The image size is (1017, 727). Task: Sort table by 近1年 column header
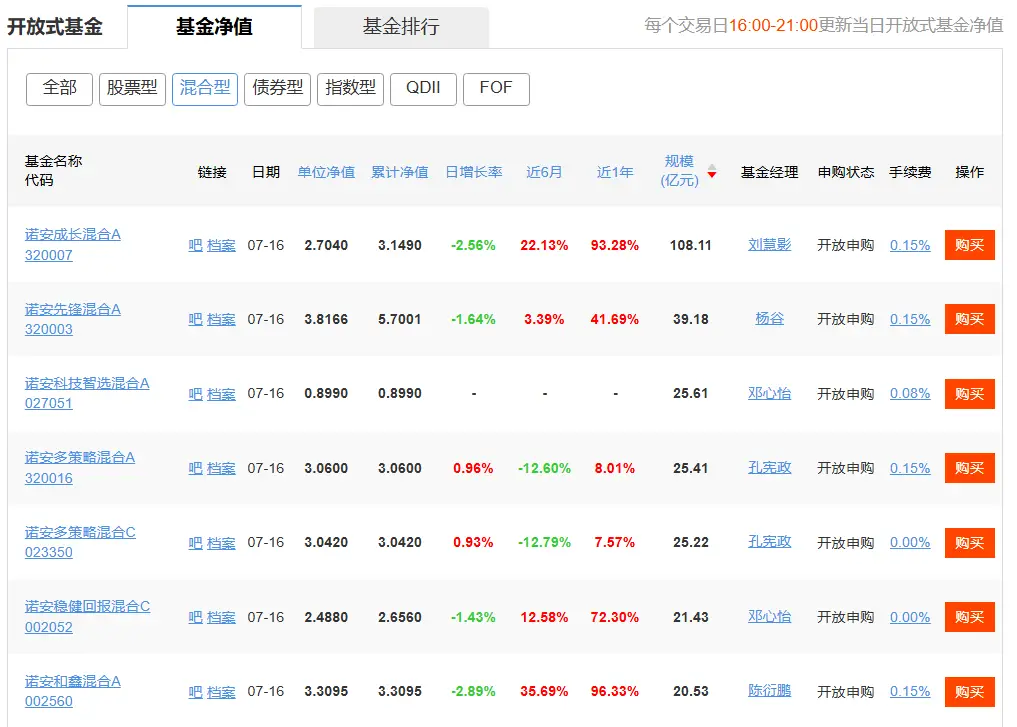(x=615, y=172)
